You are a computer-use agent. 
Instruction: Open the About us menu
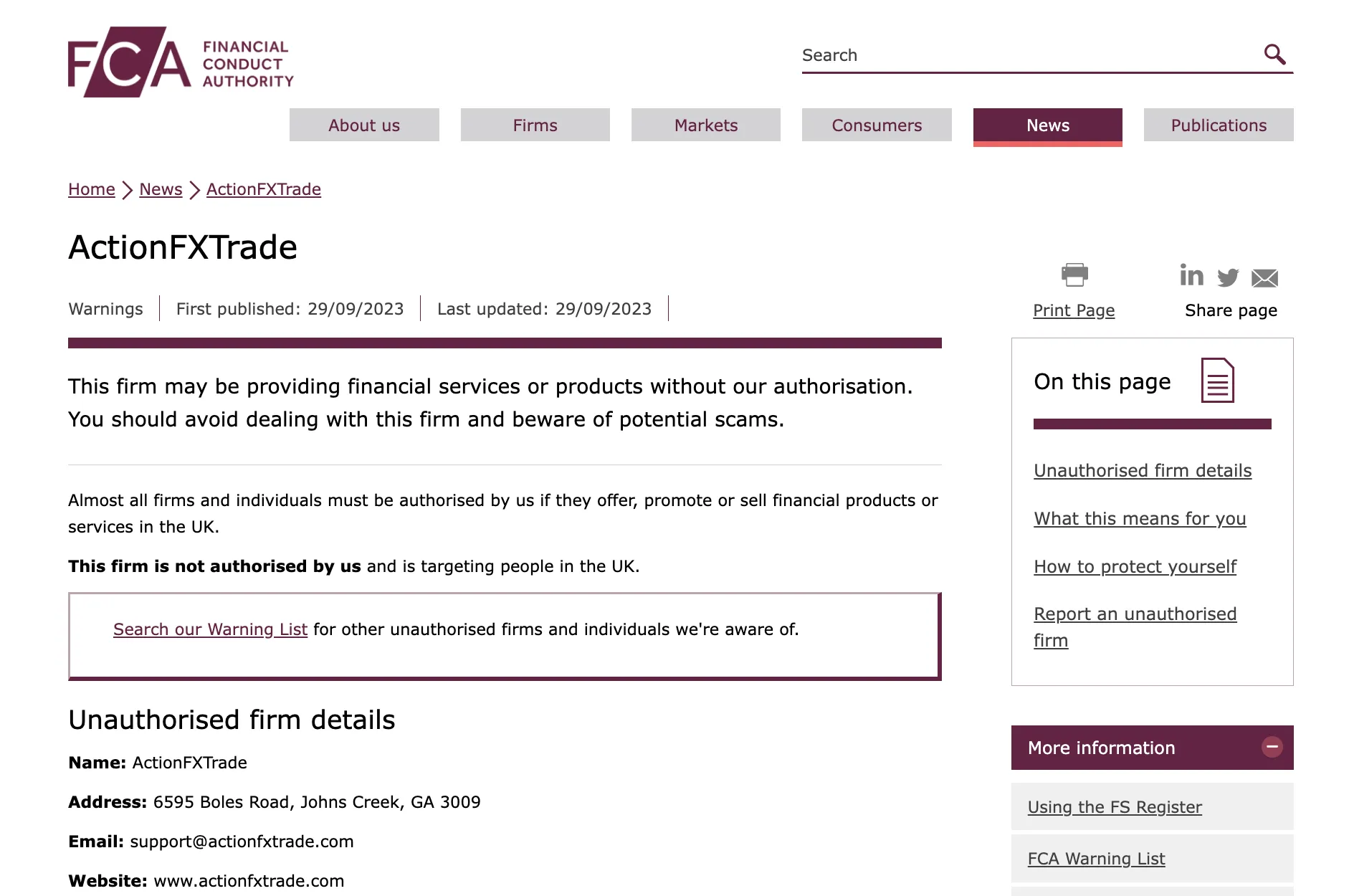[364, 125]
